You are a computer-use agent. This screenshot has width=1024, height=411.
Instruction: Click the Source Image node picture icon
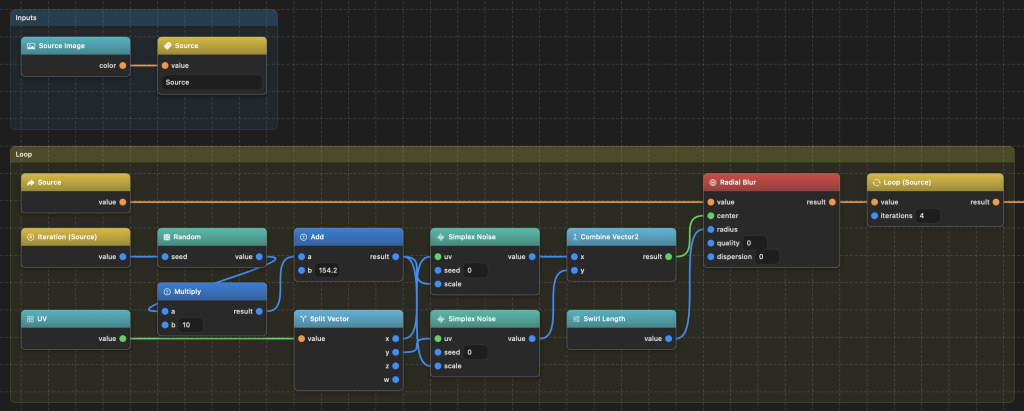(31, 46)
